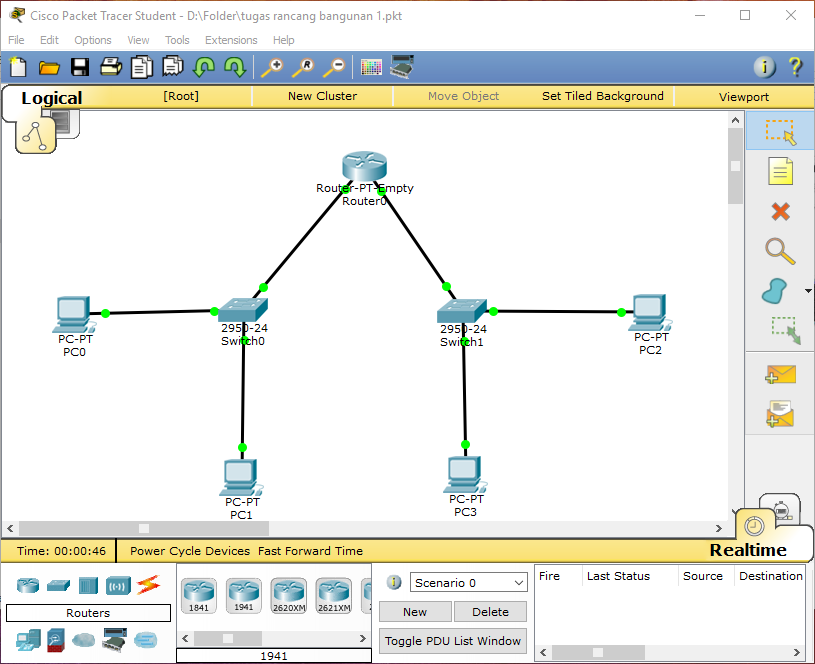Click the Help question mark icon
The width and height of the screenshot is (815, 664).
795,67
